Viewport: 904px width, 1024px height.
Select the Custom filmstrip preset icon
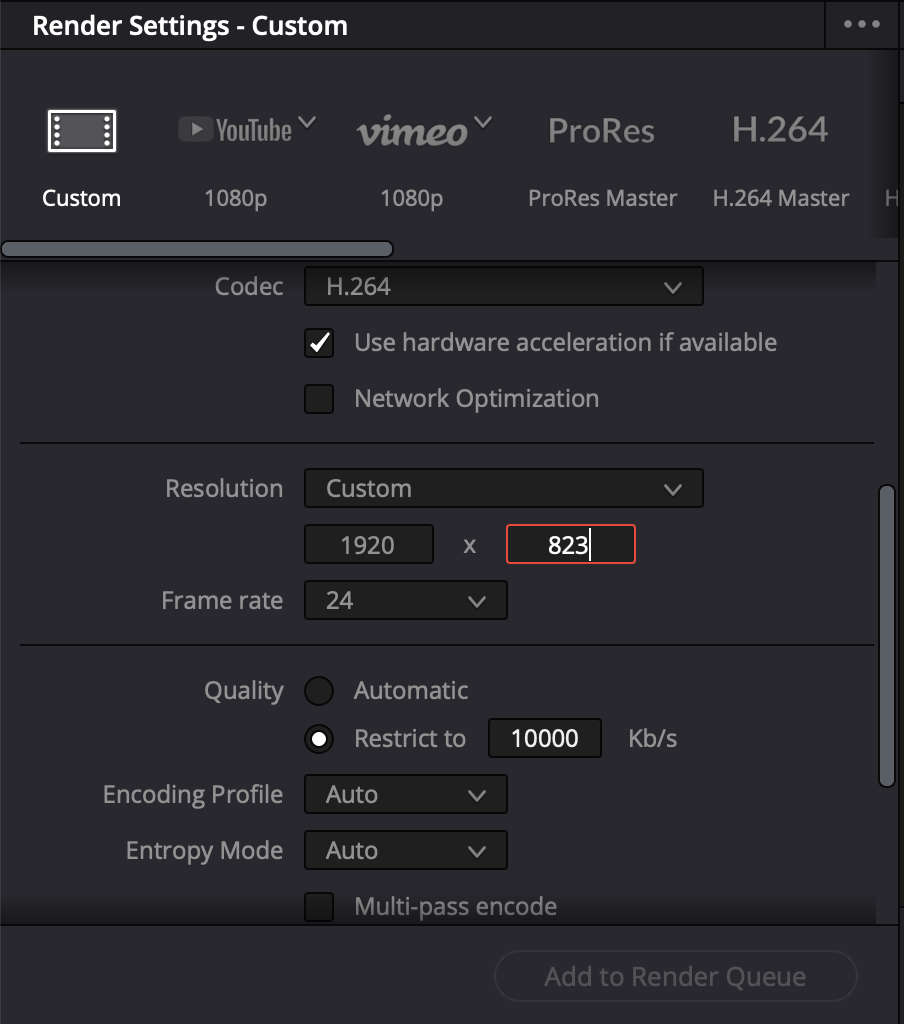coord(82,131)
